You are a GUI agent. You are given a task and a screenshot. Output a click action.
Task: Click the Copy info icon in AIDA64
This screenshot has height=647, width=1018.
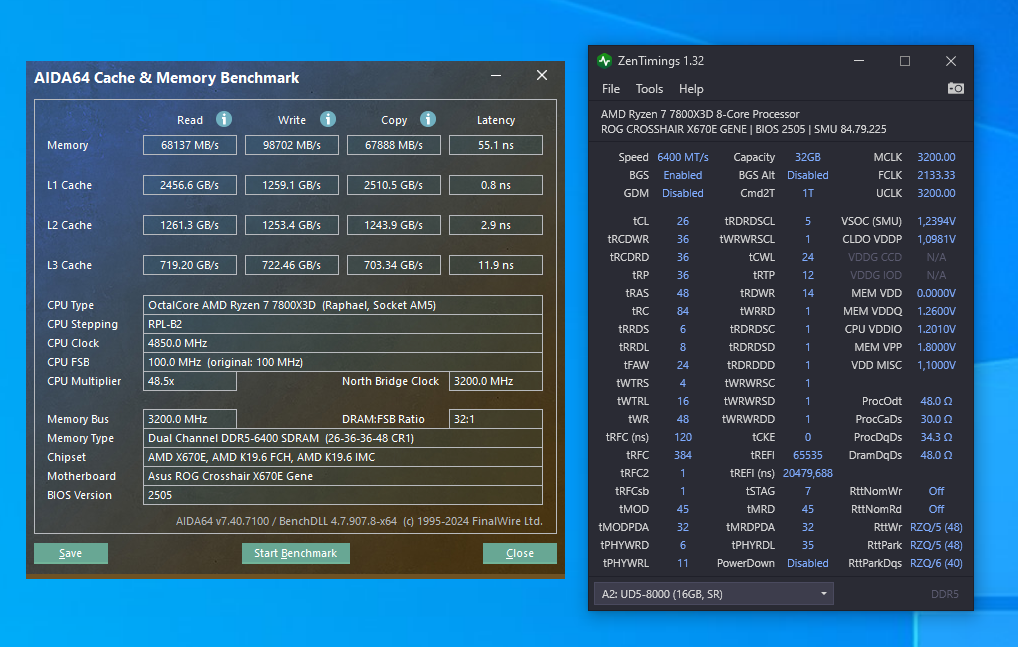point(427,119)
